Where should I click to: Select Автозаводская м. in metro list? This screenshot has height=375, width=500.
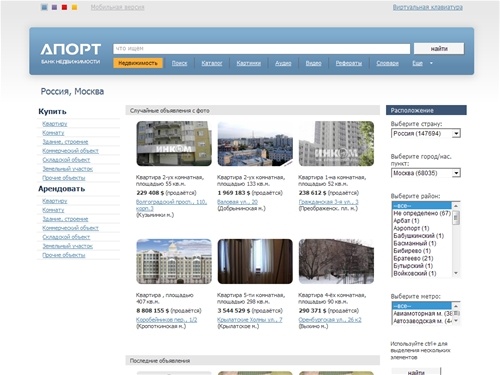[x=422, y=321]
